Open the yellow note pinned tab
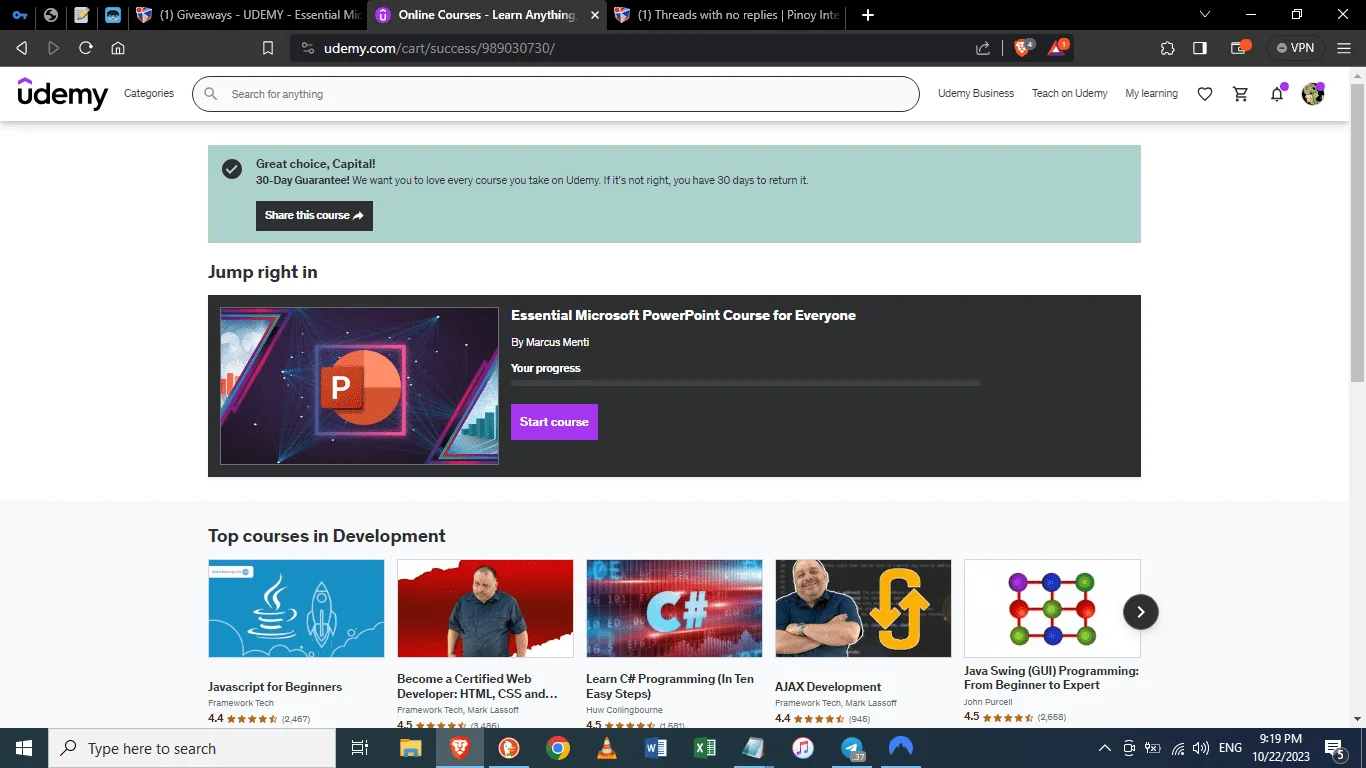This screenshot has width=1366, height=768. 82,15
